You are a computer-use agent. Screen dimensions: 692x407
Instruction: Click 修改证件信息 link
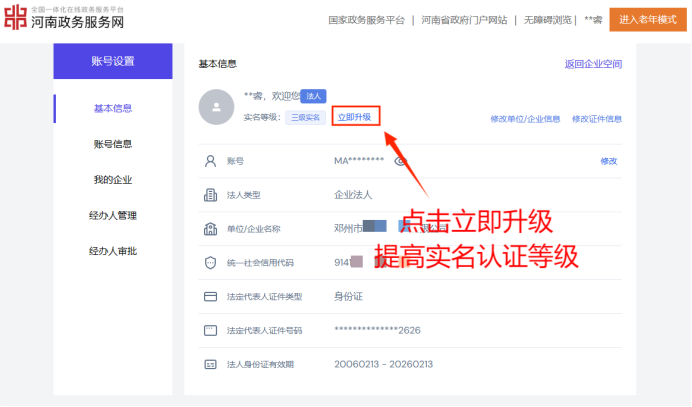[597, 118]
